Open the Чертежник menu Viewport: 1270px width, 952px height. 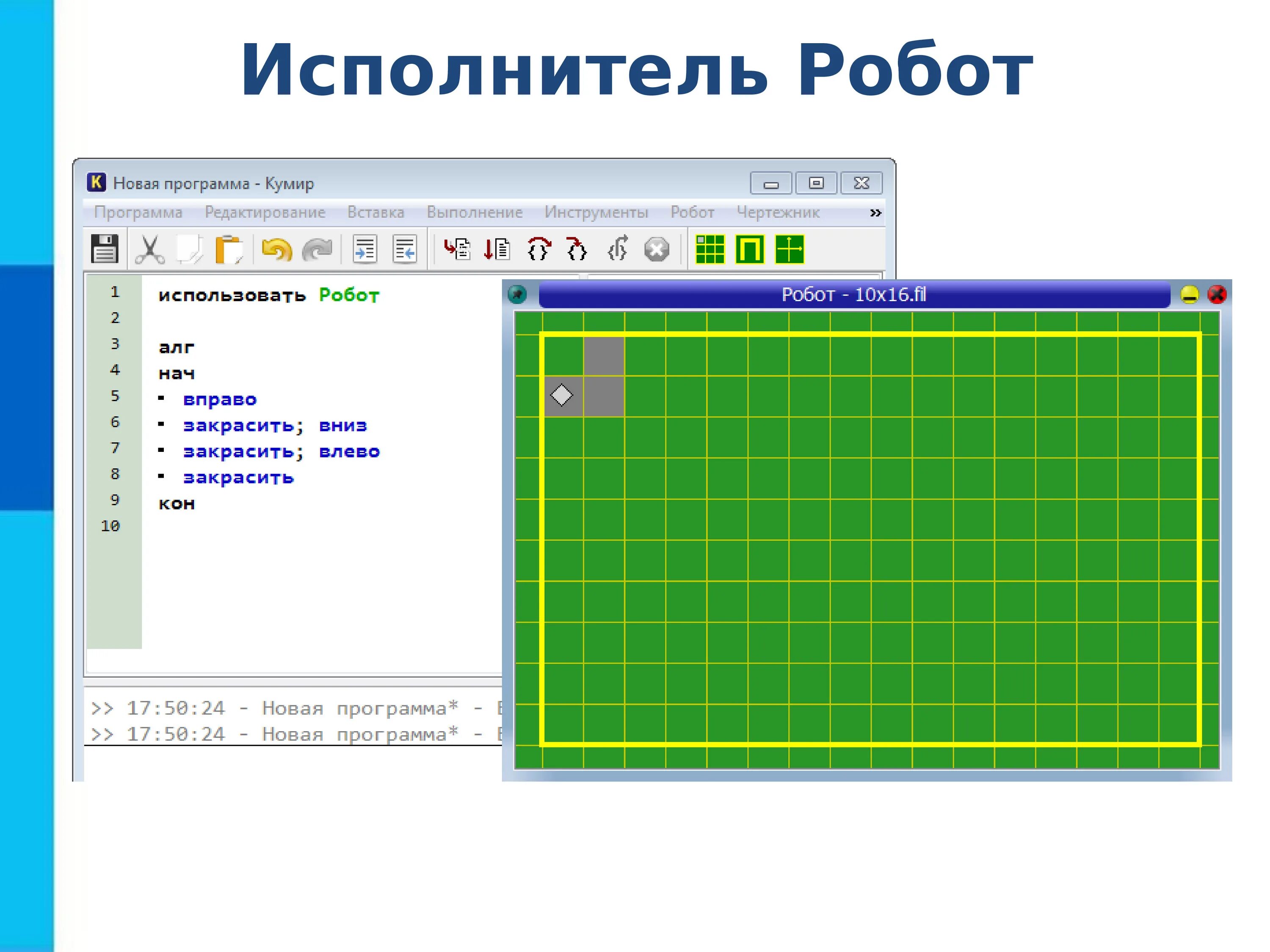tap(778, 212)
